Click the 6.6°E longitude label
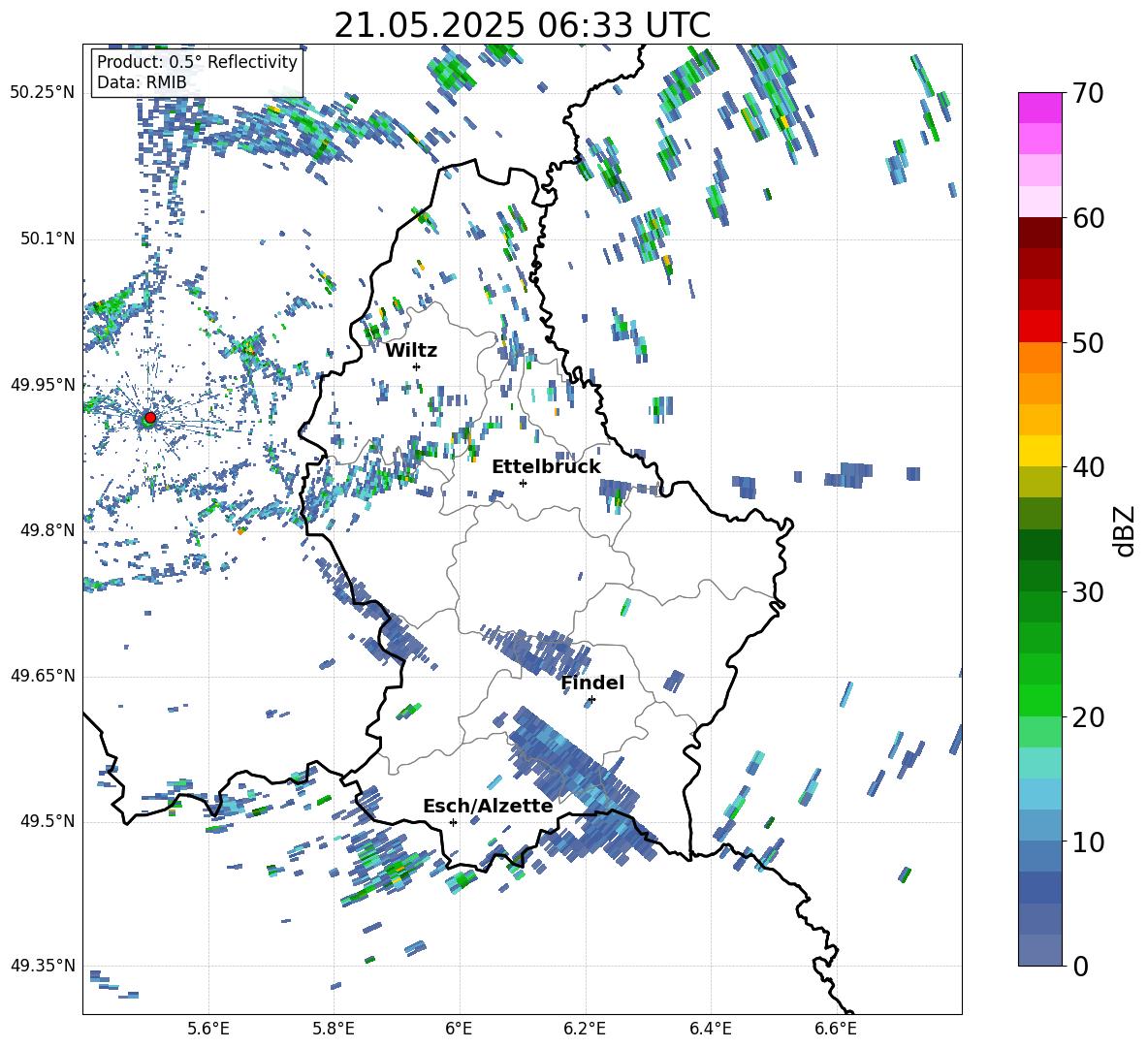 pos(836,1029)
